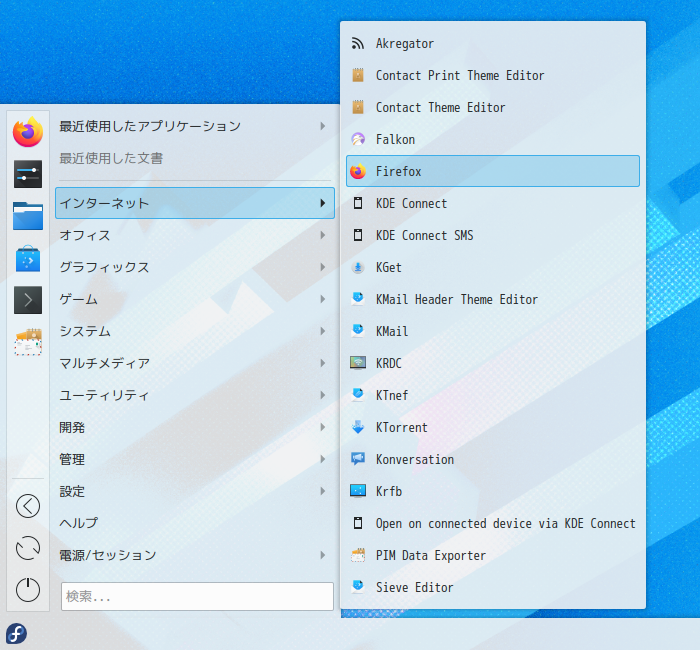Expand the ゲーム submenu arrow
The width and height of the screenshot is (700, 650).
[323, 299]
